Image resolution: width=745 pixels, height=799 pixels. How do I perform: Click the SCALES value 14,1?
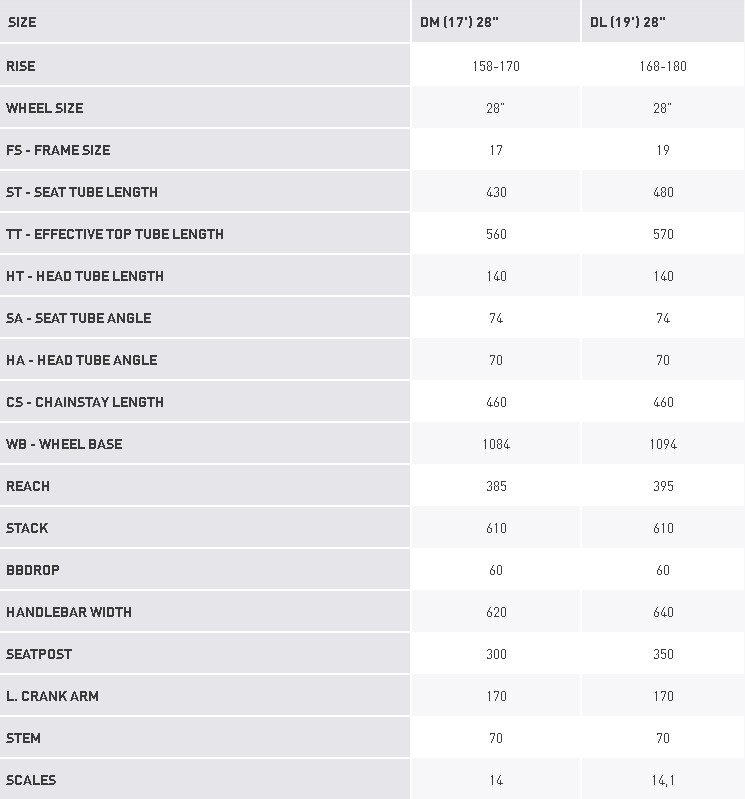663,780
